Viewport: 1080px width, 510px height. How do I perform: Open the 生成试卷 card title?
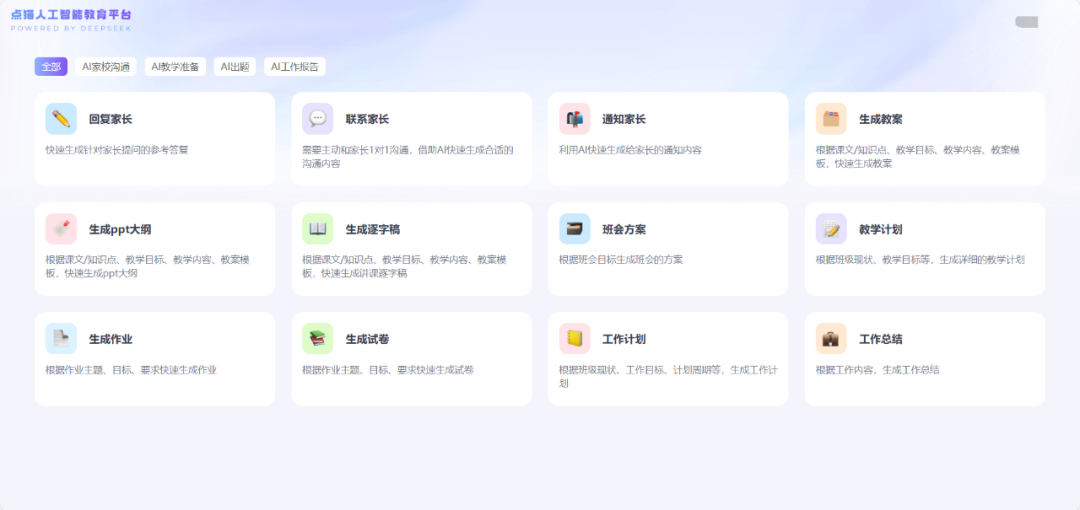[367, 339]
